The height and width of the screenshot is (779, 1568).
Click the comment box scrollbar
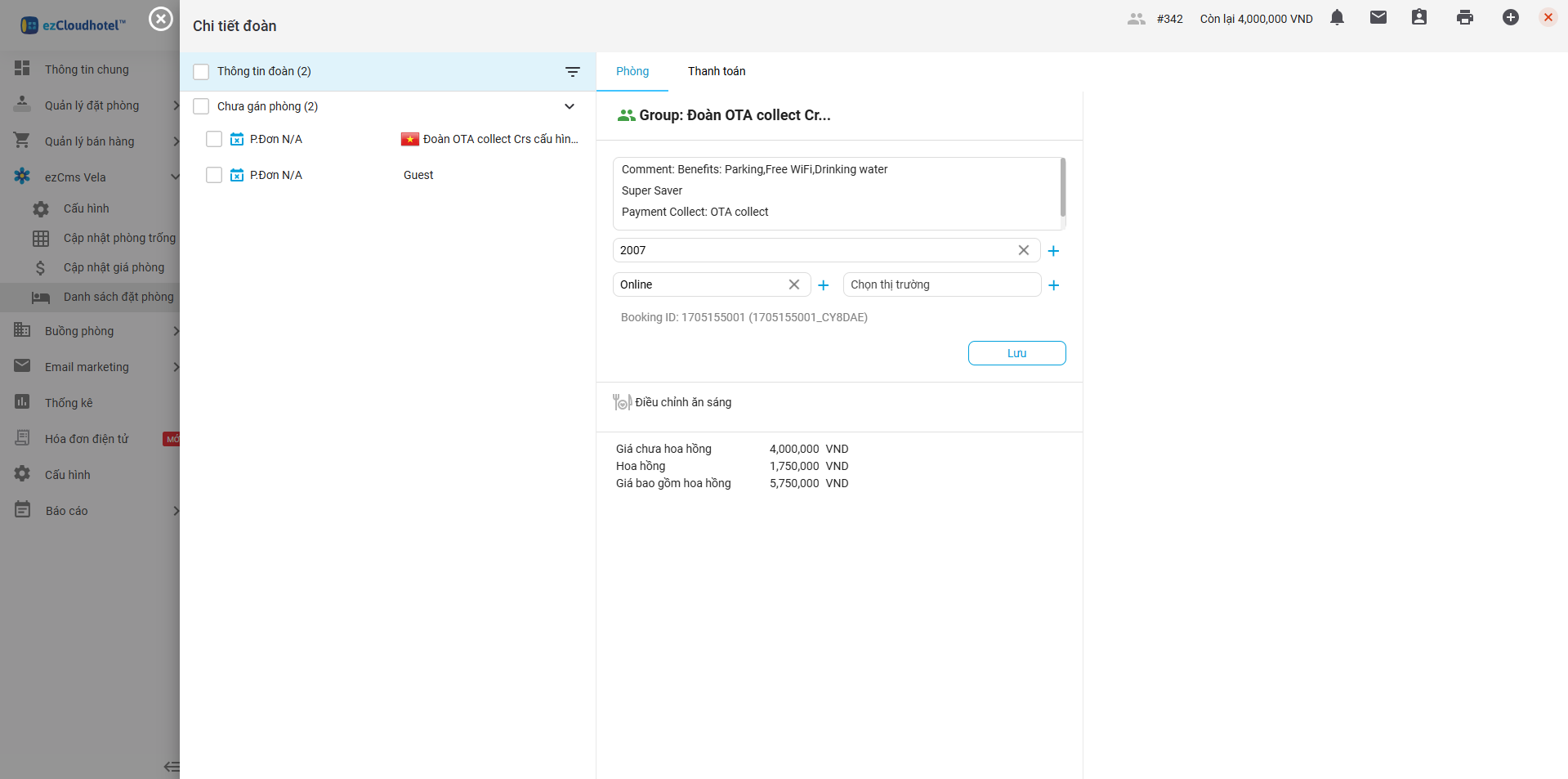1062,188
